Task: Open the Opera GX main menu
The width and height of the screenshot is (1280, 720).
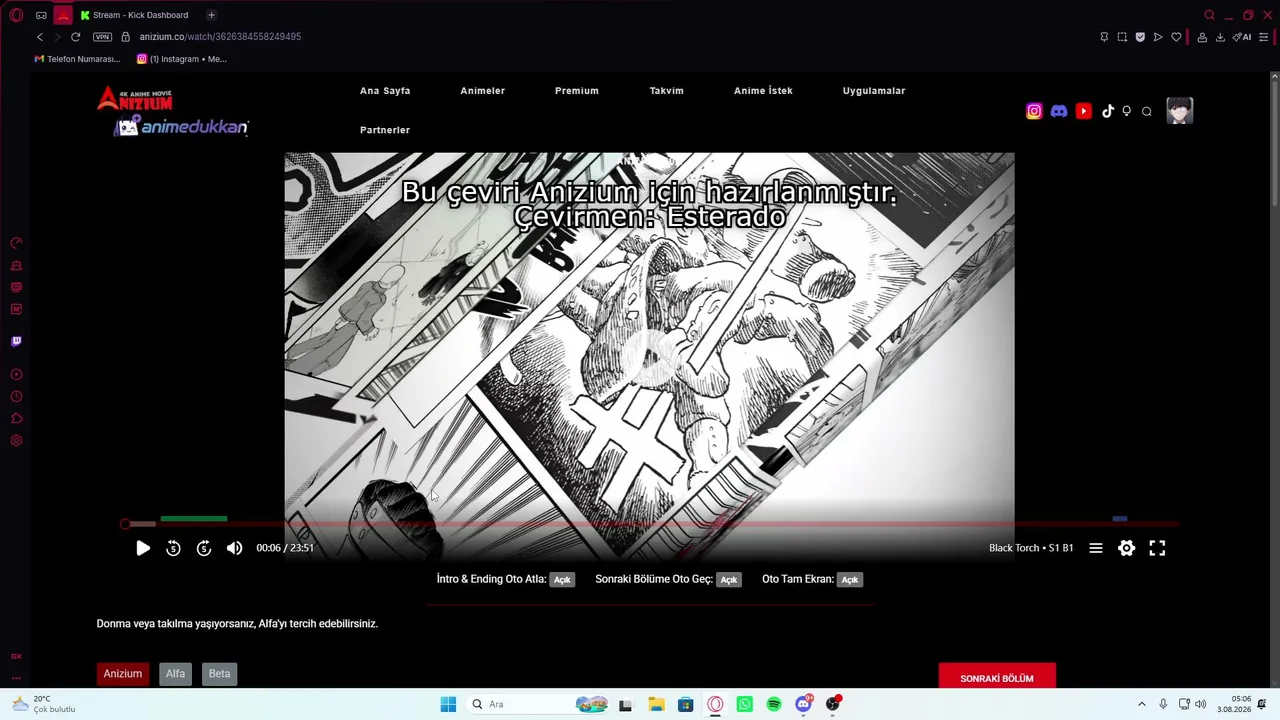Action: point(16,15)
